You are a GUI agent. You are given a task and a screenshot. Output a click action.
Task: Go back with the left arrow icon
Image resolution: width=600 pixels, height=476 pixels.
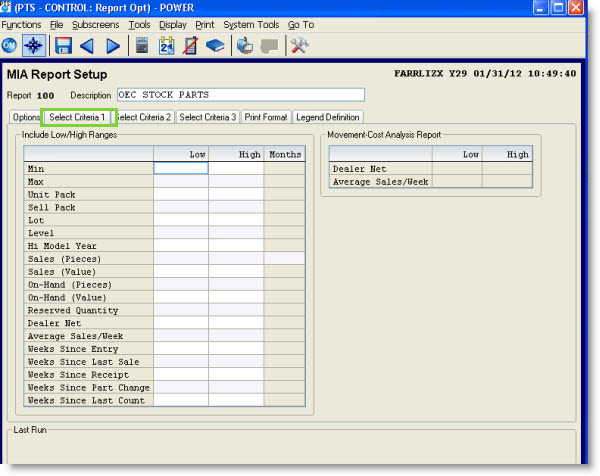tap(87, 46)
